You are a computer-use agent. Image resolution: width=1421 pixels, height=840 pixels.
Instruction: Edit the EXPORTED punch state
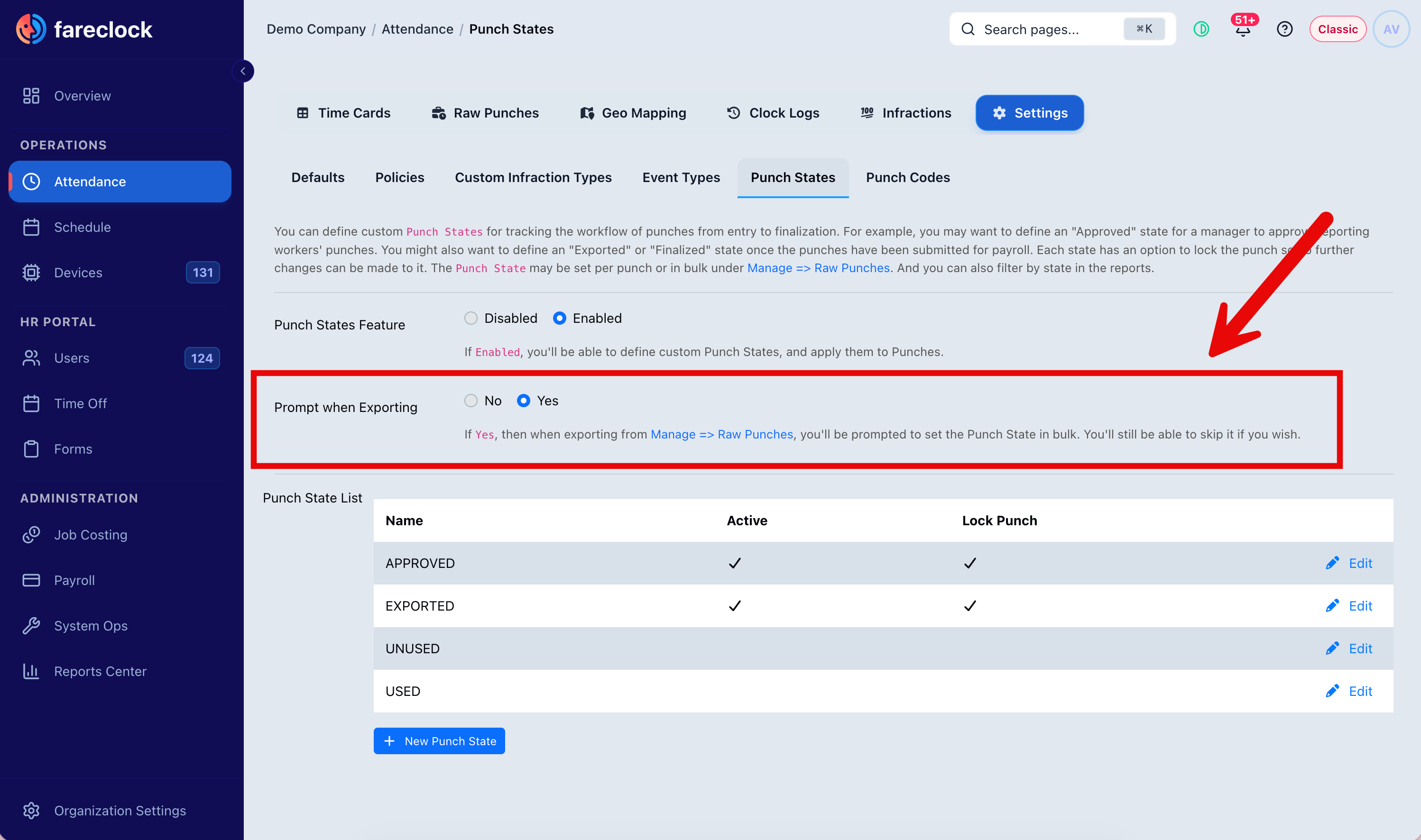pyautogui.click(x=1349, y=606)
